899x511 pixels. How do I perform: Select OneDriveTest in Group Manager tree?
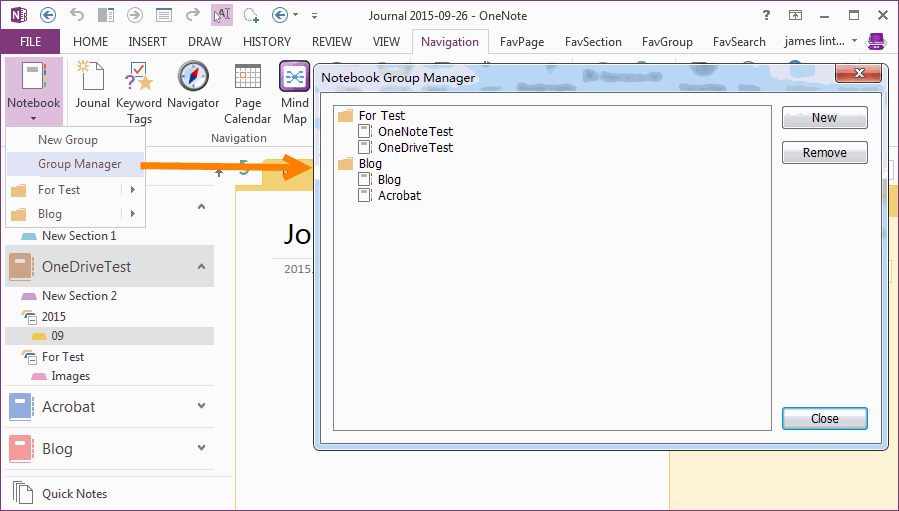[415, 147]
